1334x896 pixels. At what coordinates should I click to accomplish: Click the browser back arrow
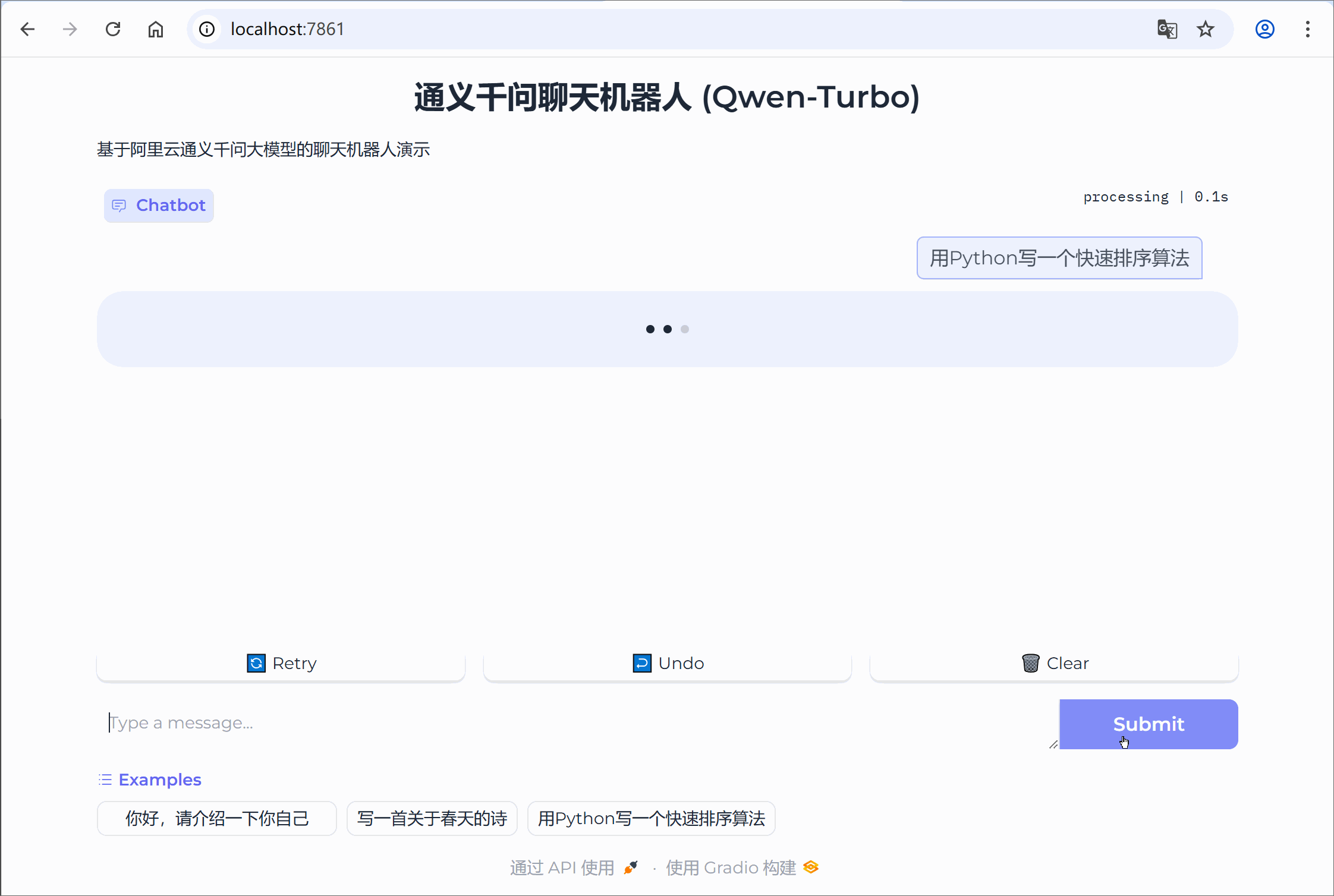28,29
